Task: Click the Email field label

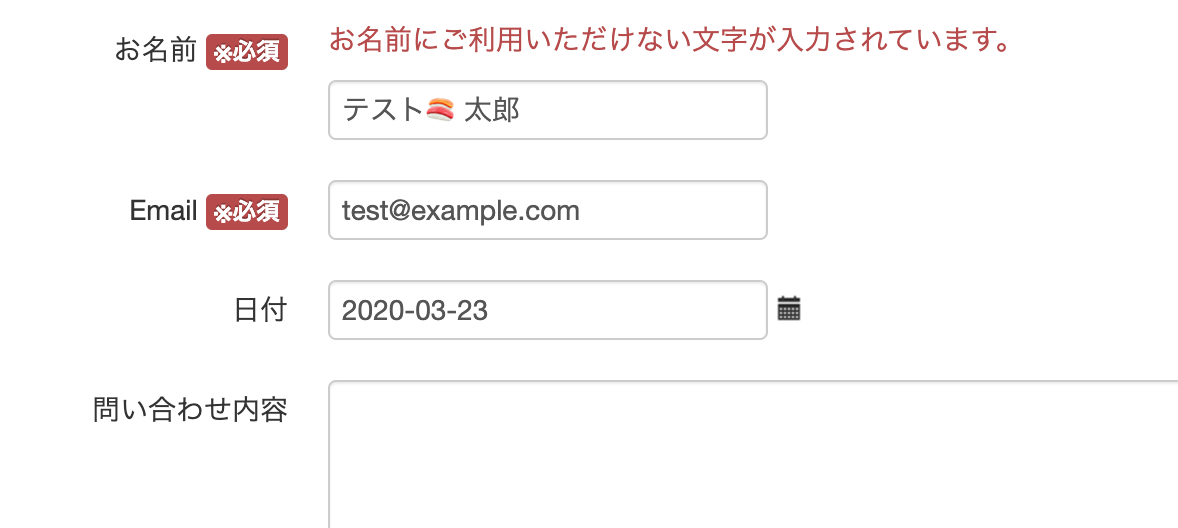Action: coord(163,211)
